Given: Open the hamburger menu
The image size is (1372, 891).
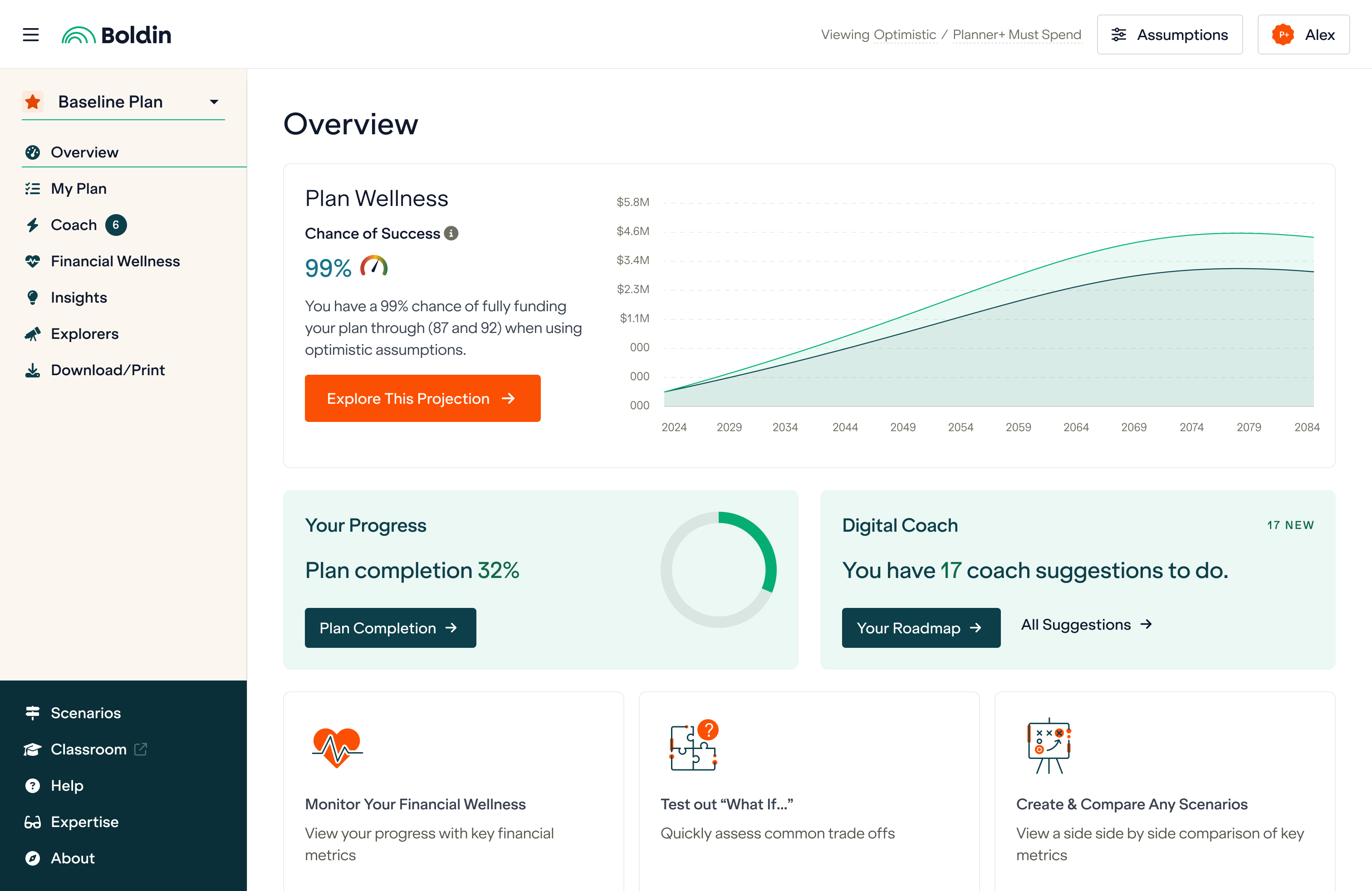Looking at the screenshot, I should coord(31,34).
